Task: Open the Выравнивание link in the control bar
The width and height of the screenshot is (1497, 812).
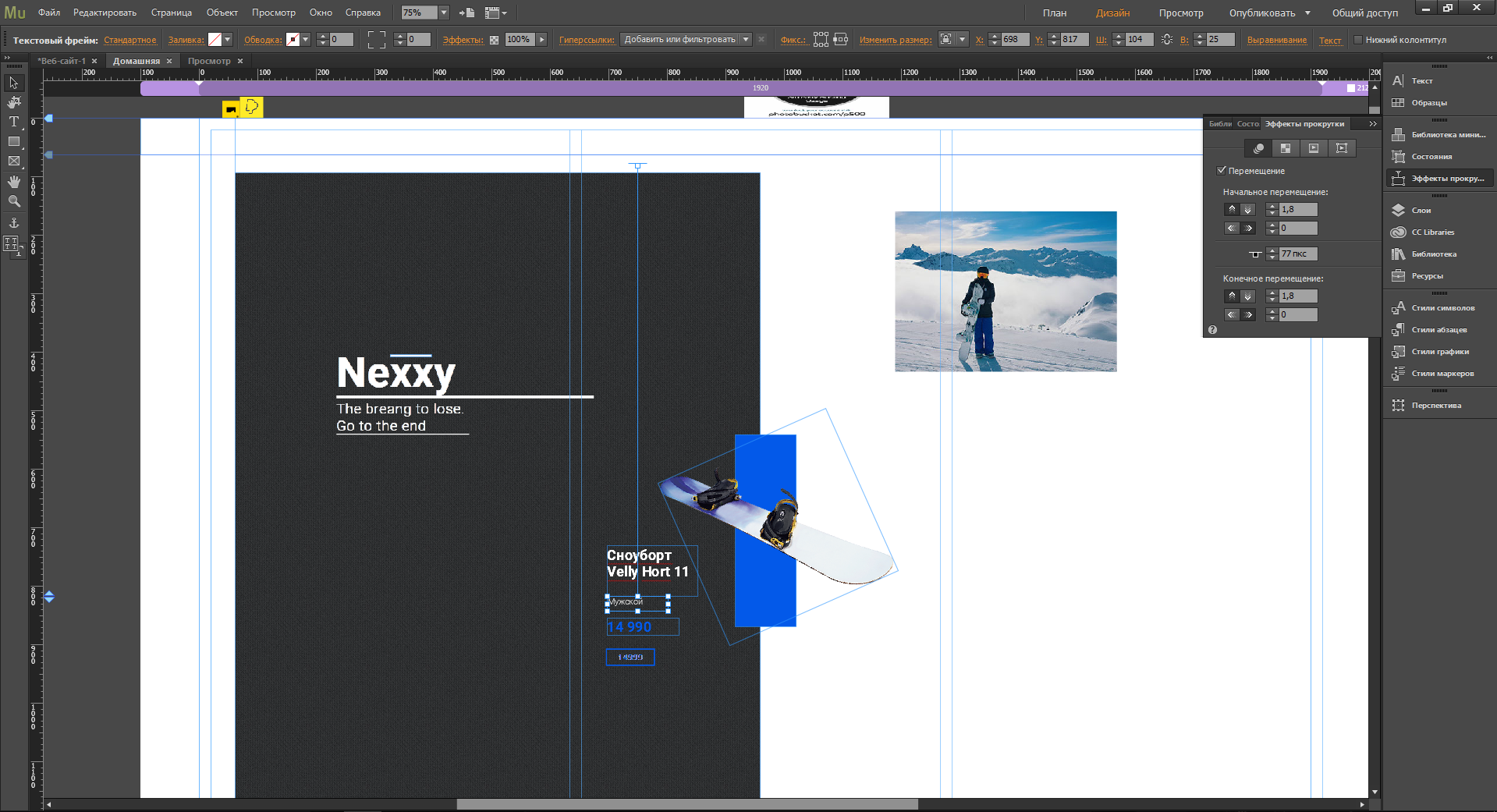Action: (x=1276, y=40)
